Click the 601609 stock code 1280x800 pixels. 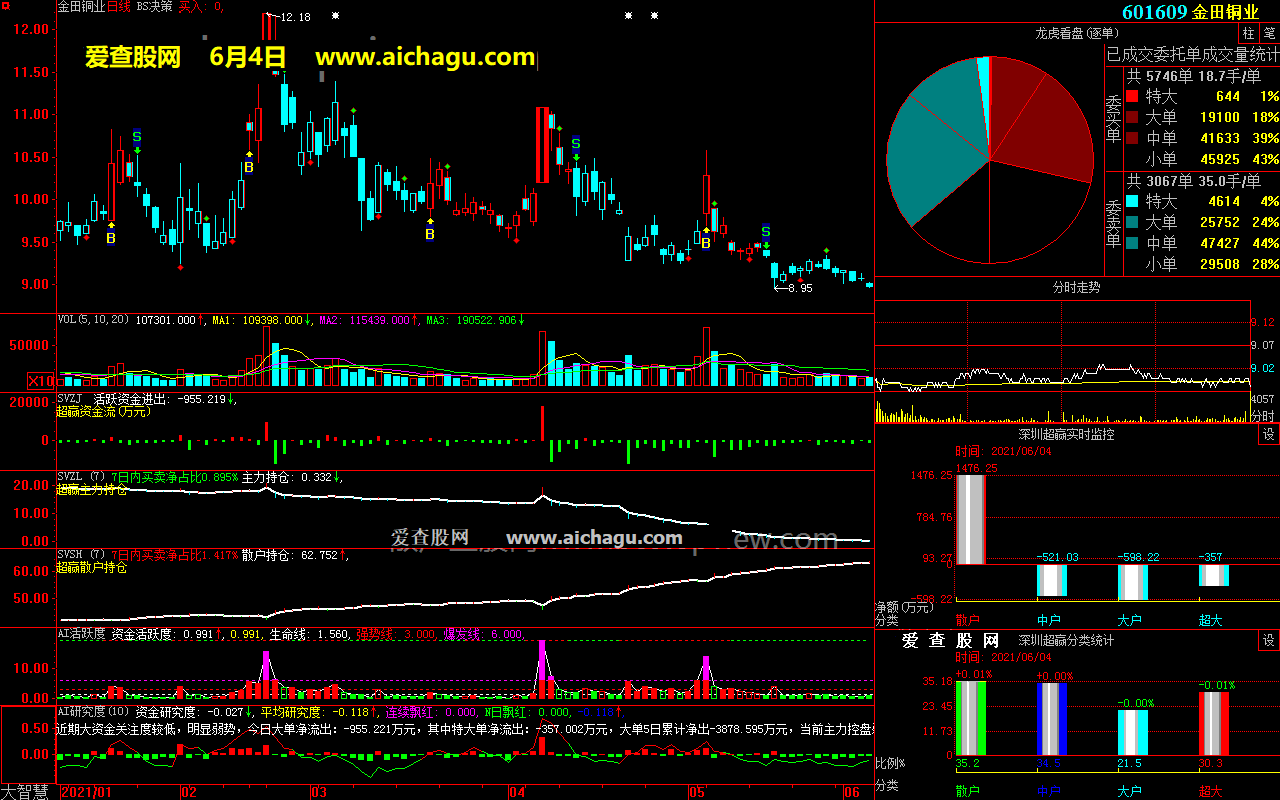pyautogui.click(x=1154, y=12)
